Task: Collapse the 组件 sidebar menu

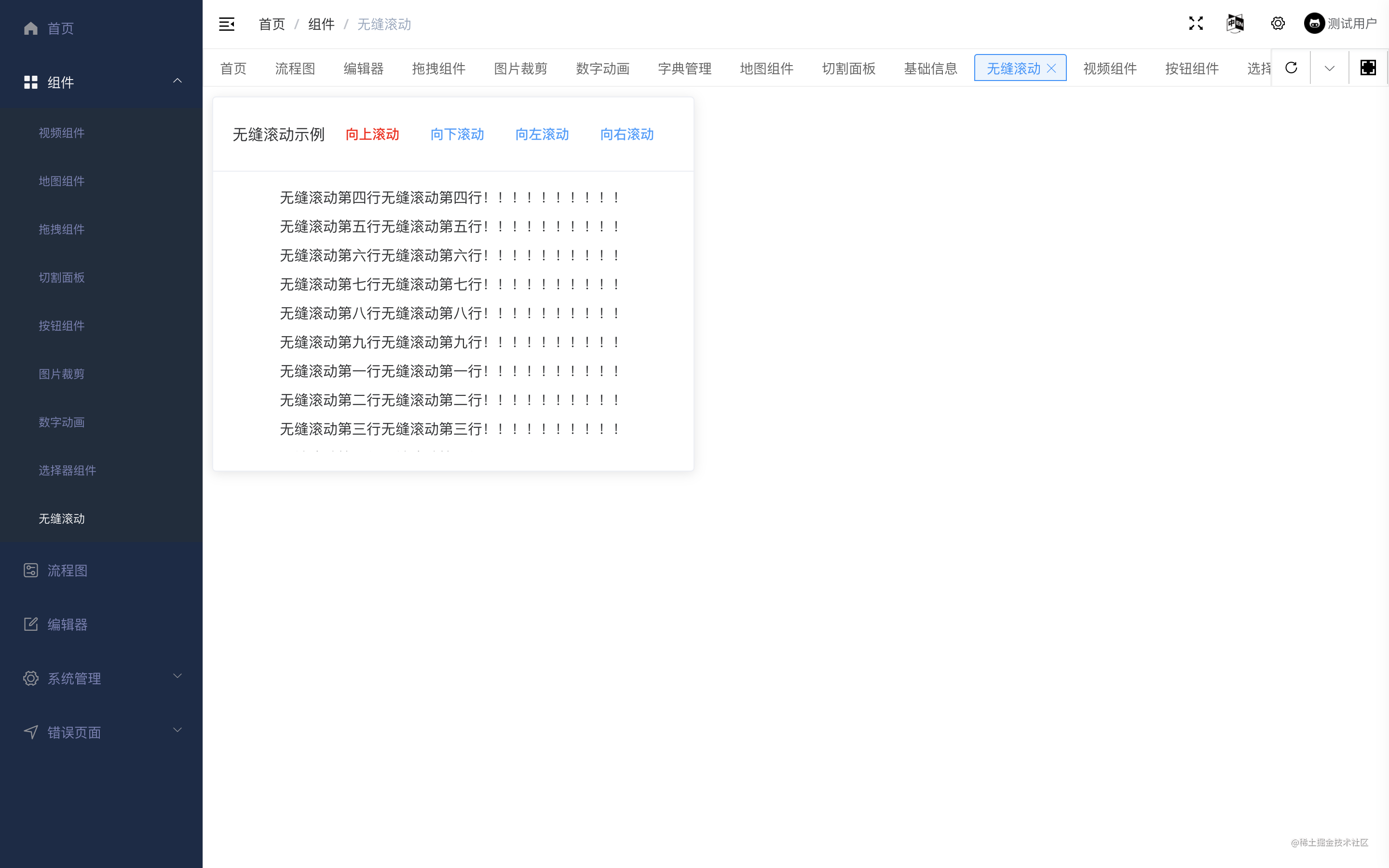Action: pyautogui.click(x=177, y=81)
